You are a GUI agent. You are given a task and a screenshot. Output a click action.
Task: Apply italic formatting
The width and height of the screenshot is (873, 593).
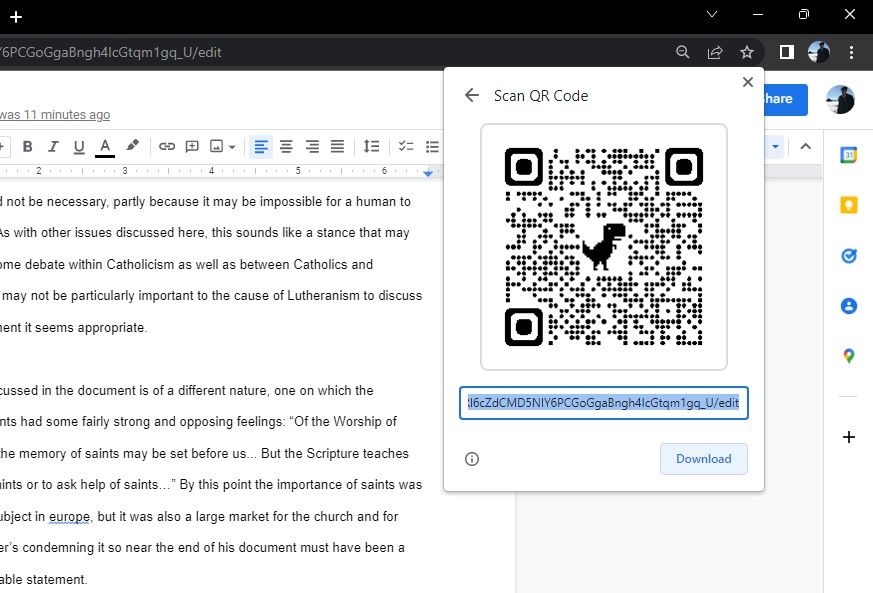52,146
